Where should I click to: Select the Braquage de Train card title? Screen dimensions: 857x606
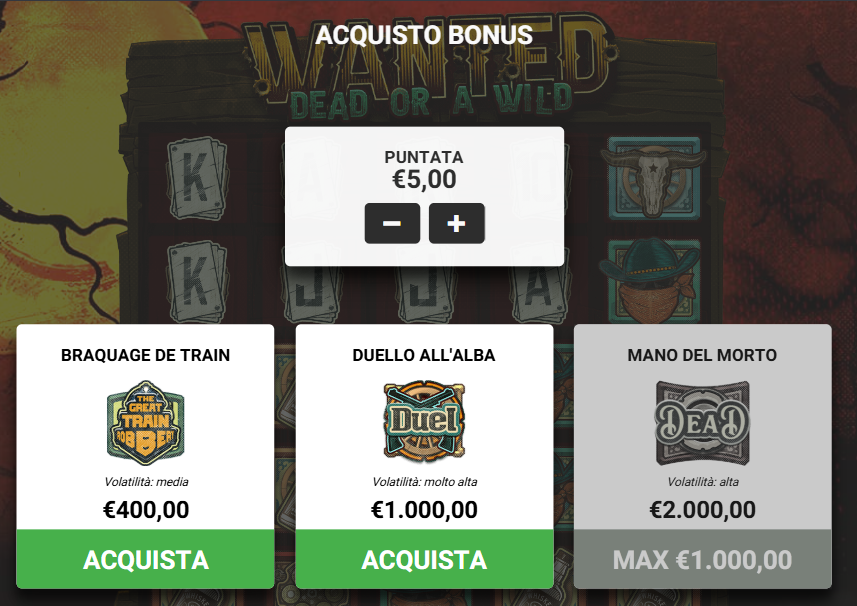[x=145, y=355]
